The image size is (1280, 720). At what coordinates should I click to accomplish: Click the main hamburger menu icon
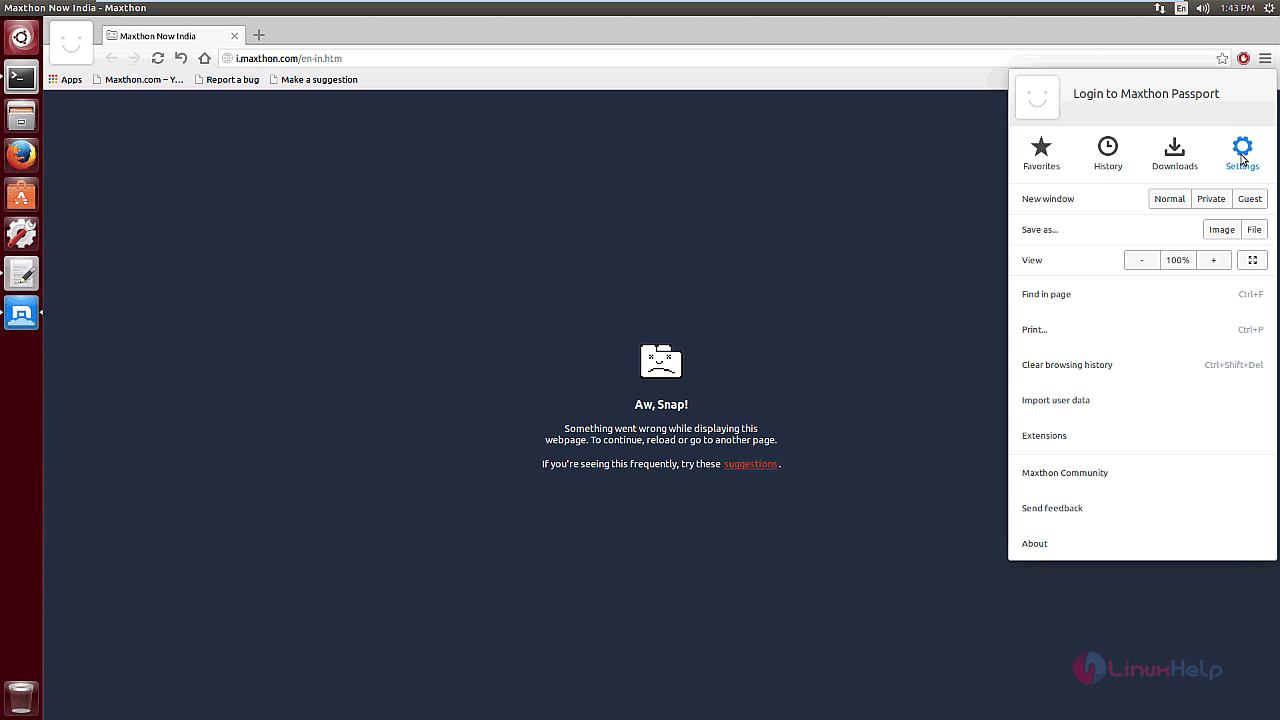click(1265, 58)
